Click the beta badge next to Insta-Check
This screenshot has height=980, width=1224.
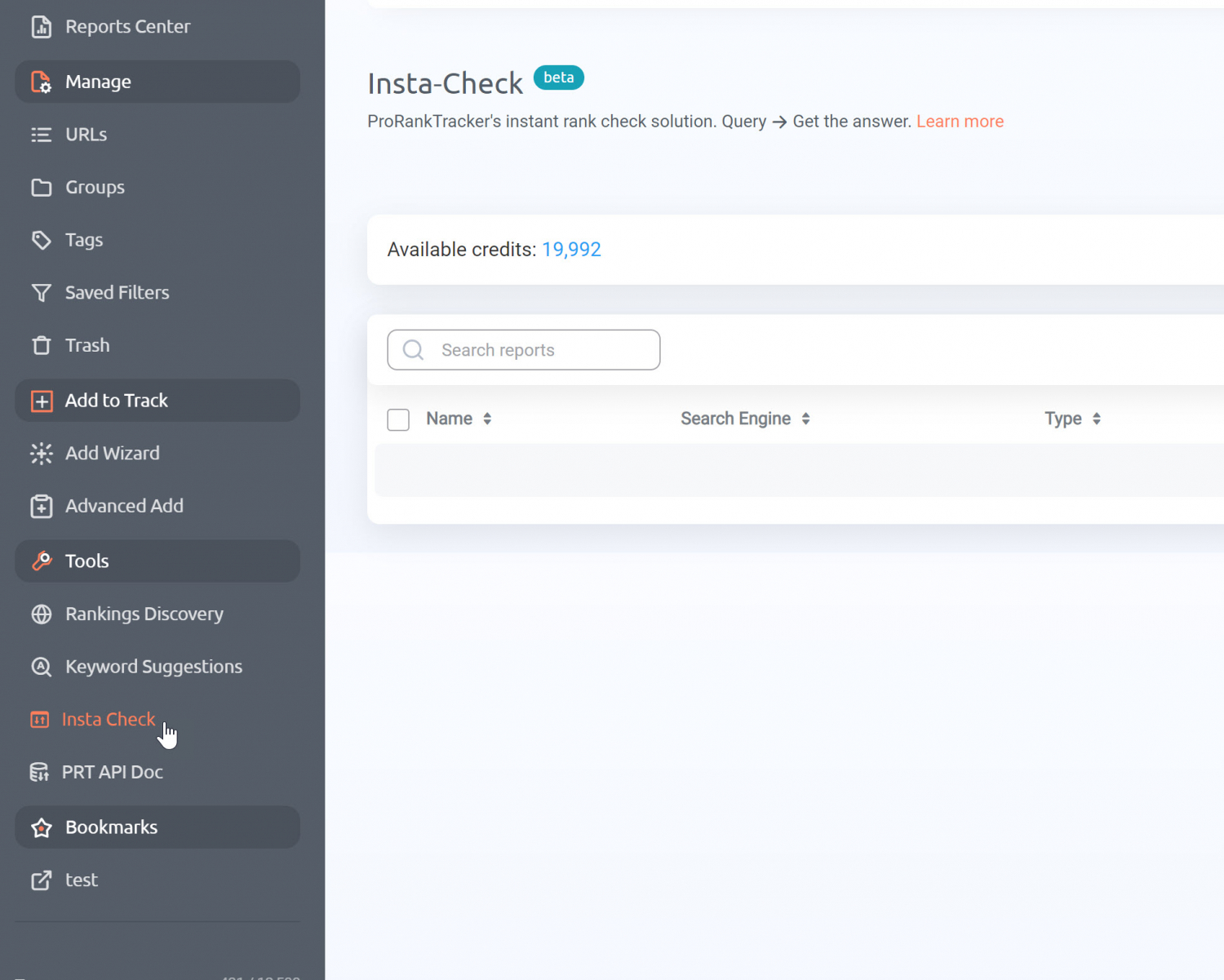click(559, 78)
